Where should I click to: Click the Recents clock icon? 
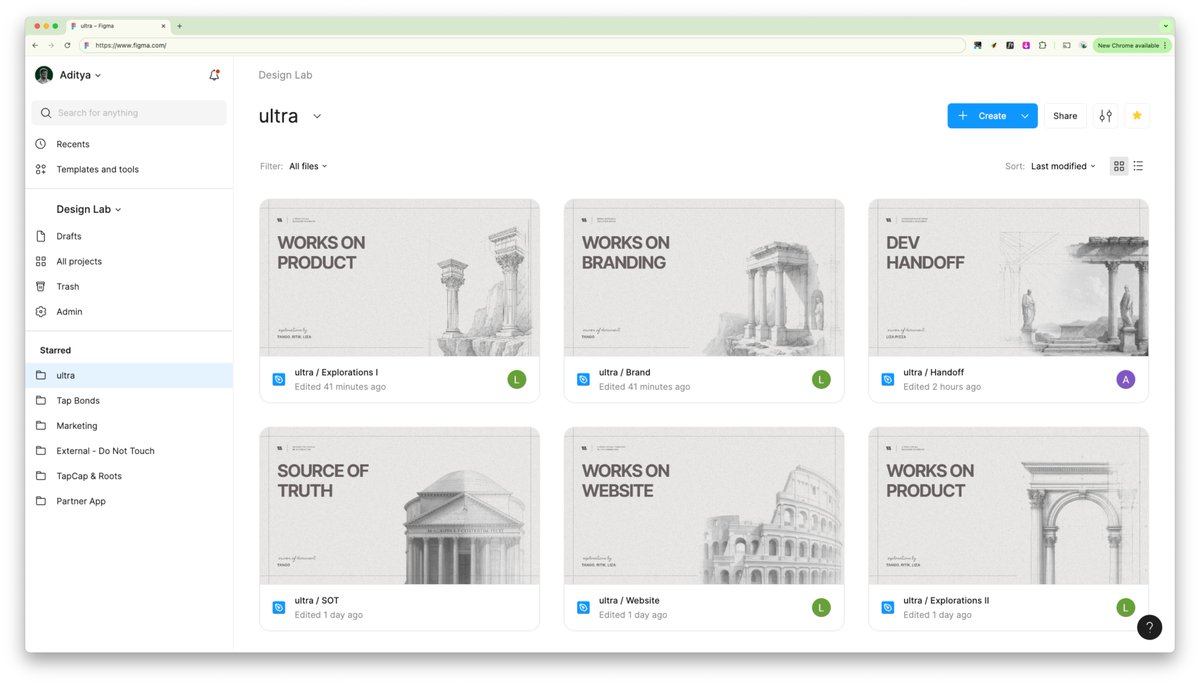41,144
